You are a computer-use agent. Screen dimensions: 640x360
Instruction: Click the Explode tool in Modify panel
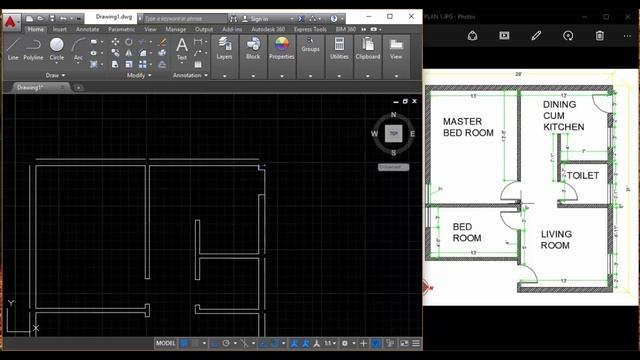click(162, 53)
